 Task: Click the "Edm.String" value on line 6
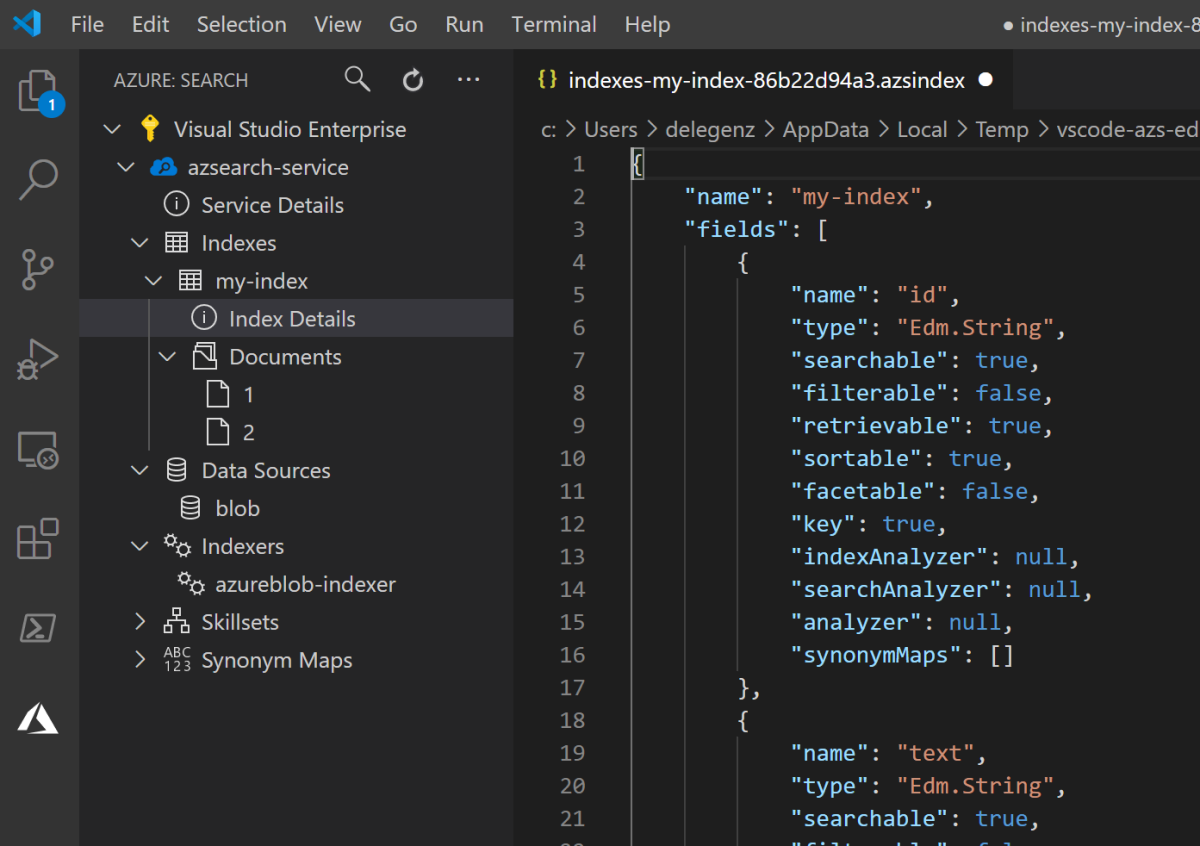976,327
